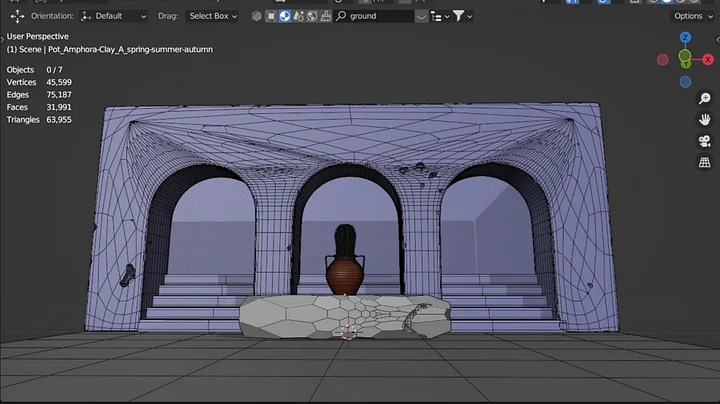Click the funnel filter icon

(x=458, y=16)
